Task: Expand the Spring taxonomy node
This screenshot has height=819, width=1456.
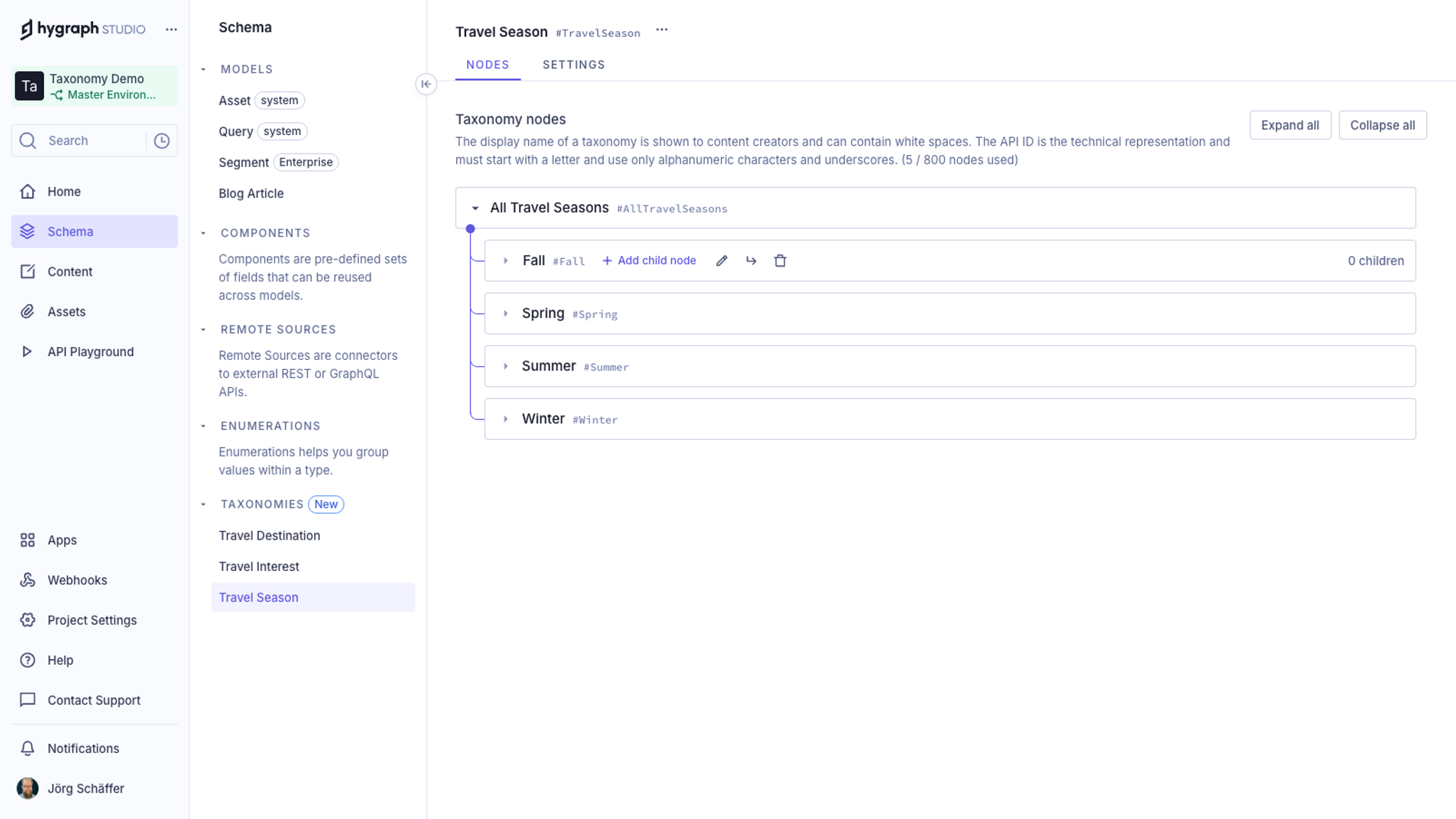Action: [x=505, y=314]
